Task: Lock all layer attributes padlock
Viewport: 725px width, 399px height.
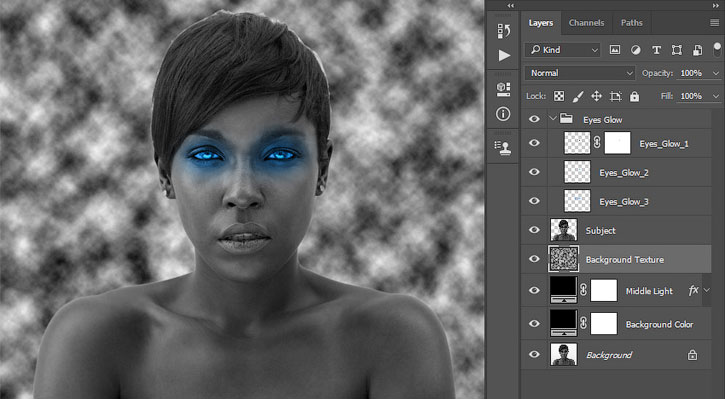Action: [634, 96]
